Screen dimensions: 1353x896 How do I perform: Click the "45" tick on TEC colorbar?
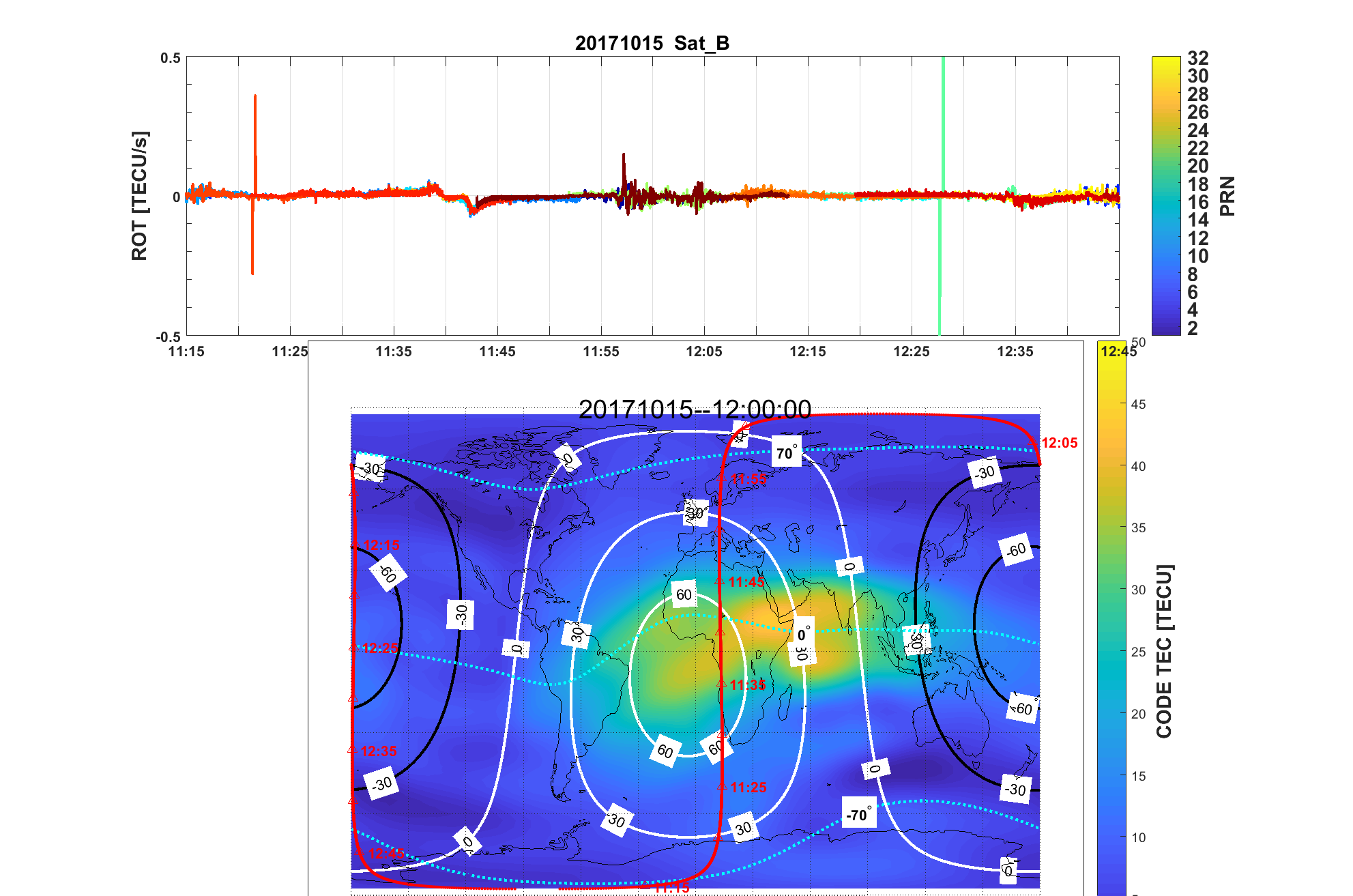1138,404
